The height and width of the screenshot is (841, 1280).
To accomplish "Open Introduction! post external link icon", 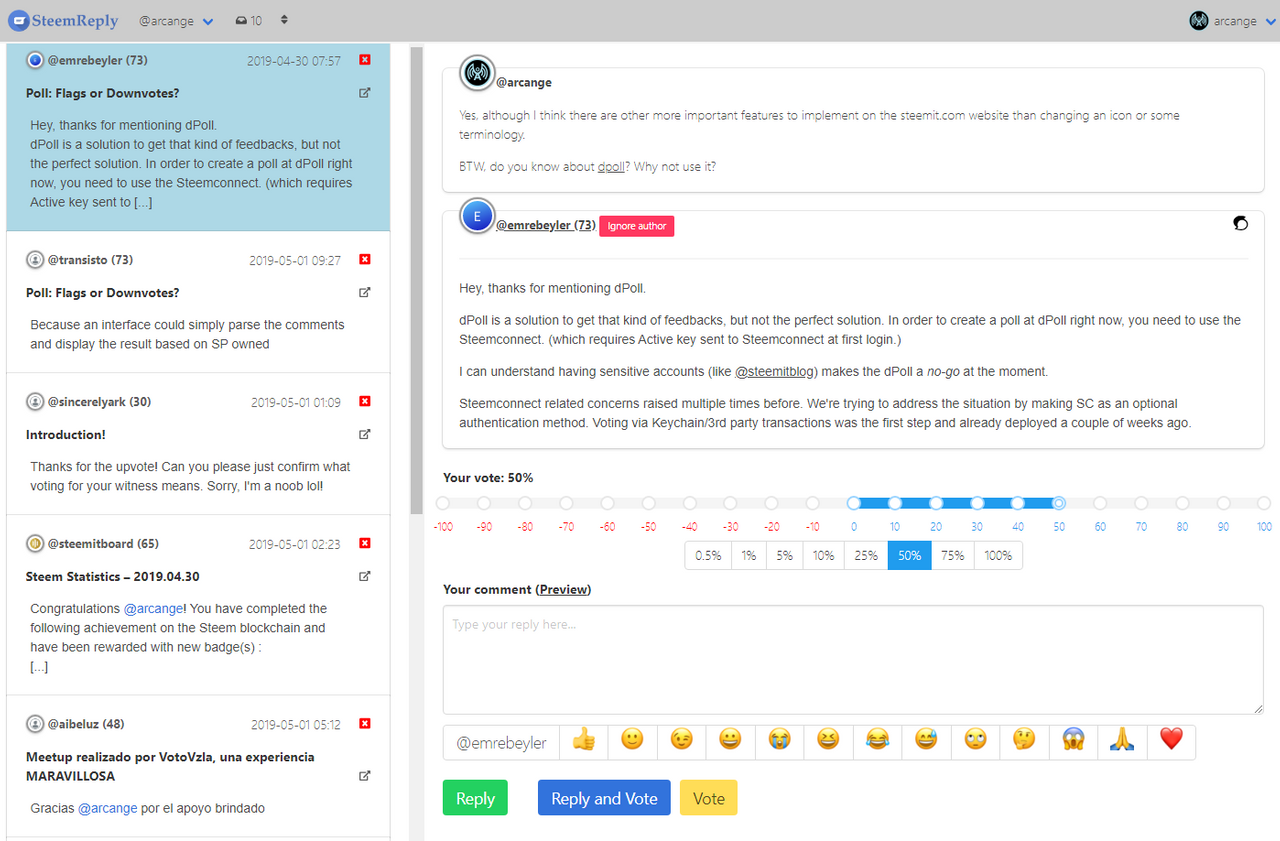I will pos(365,435).
